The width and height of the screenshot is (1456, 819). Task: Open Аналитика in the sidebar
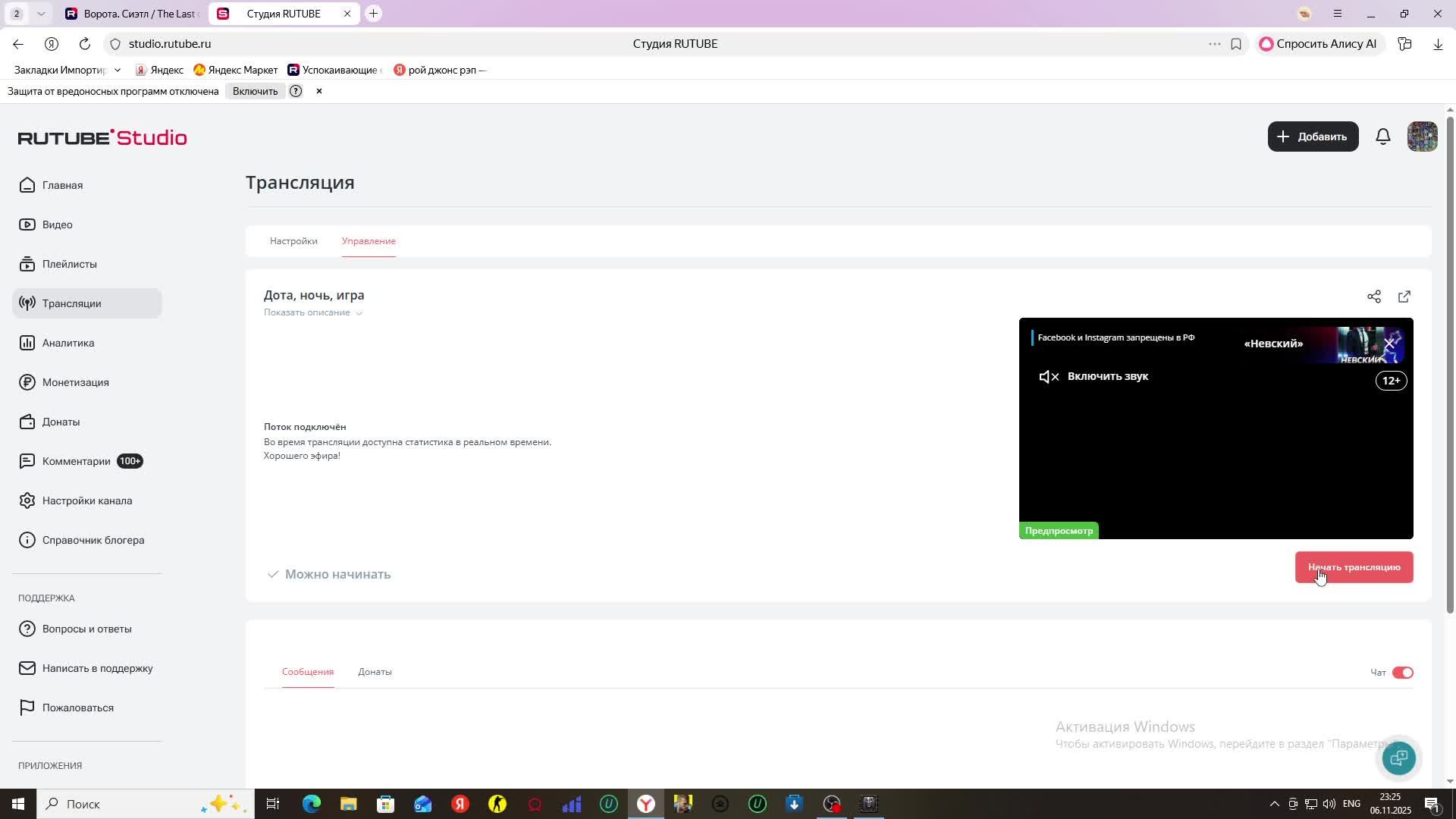[x=67, y=343]
